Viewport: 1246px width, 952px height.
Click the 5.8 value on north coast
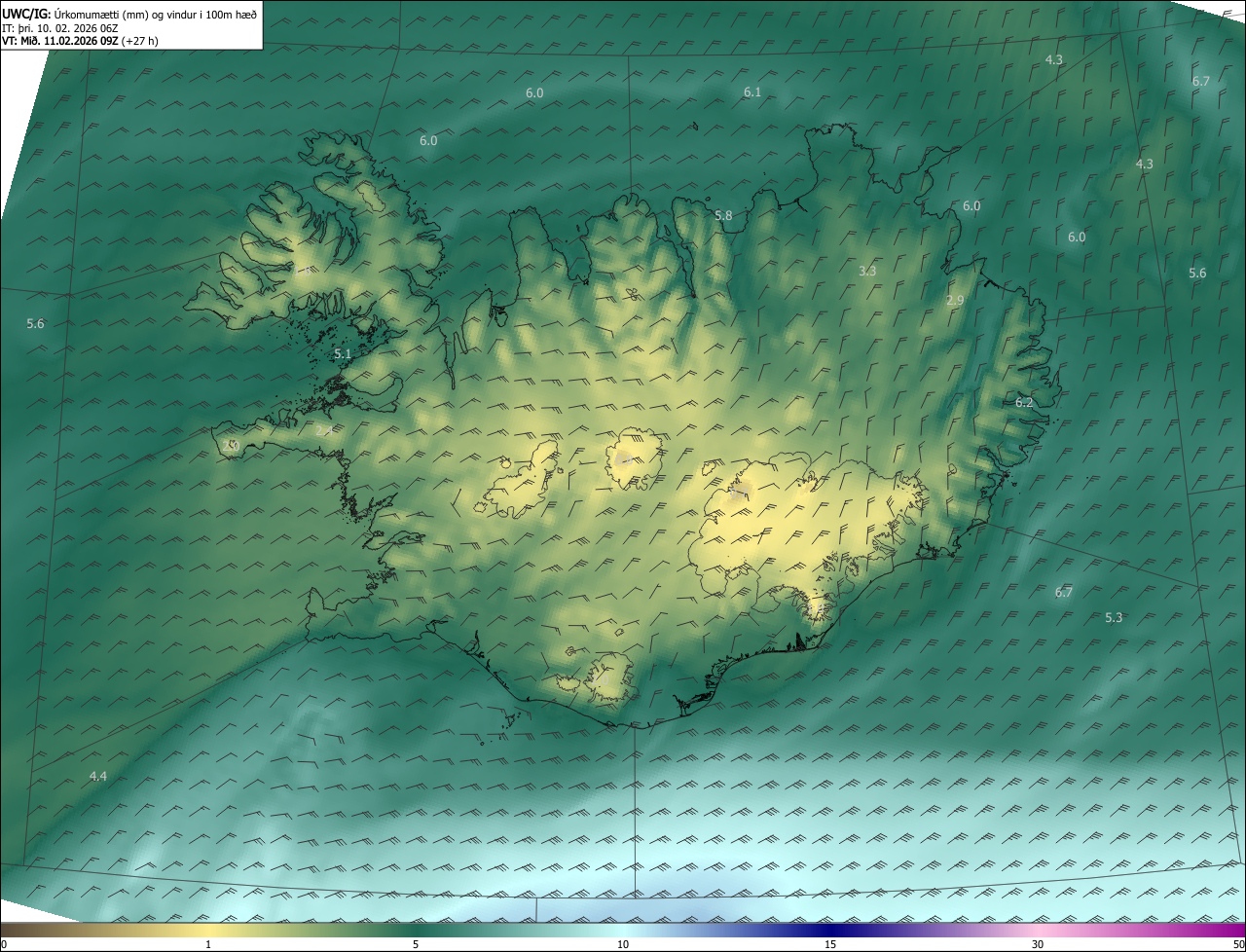point(723,216)
